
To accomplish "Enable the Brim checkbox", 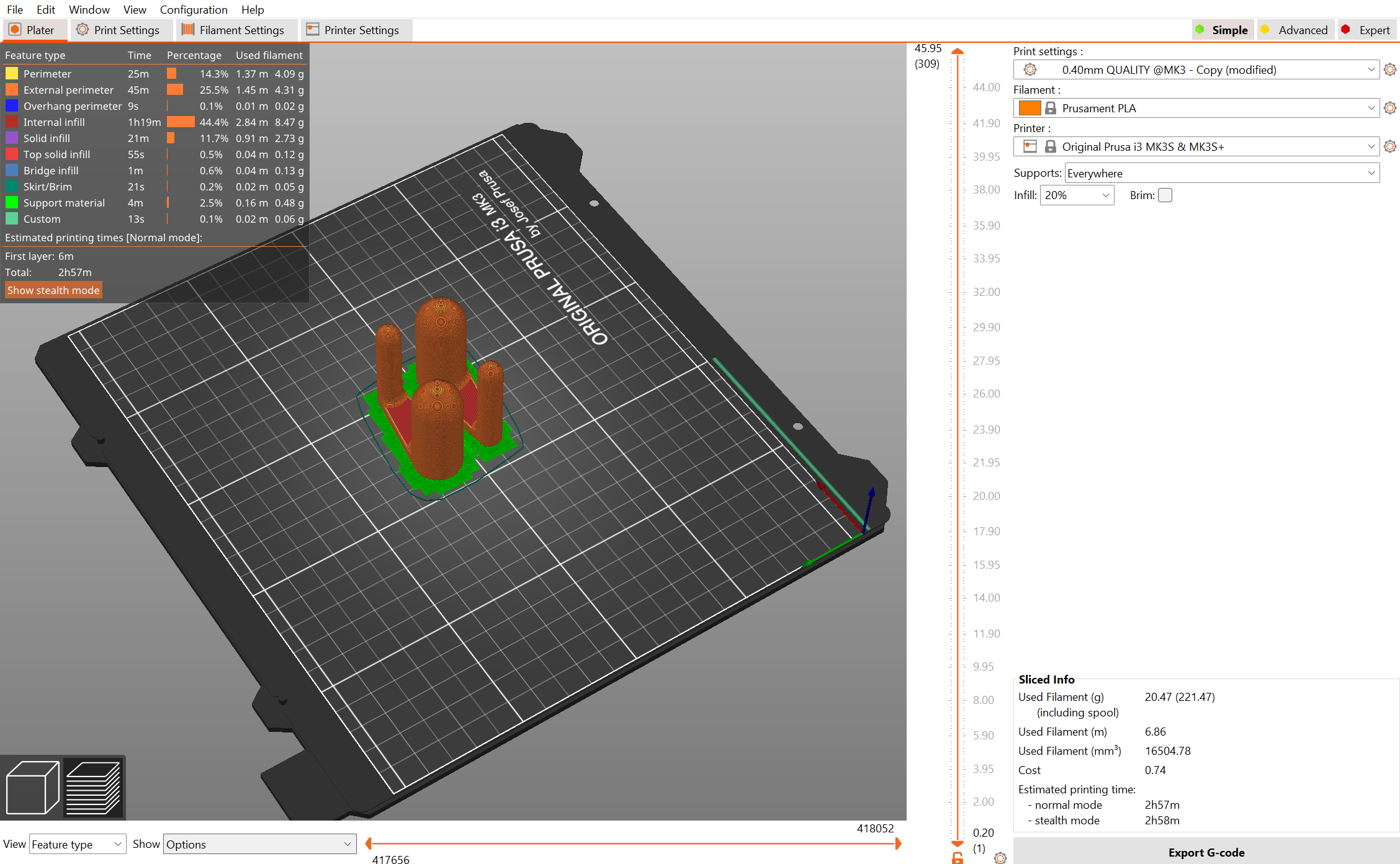I will click(x=1165, y=195).
